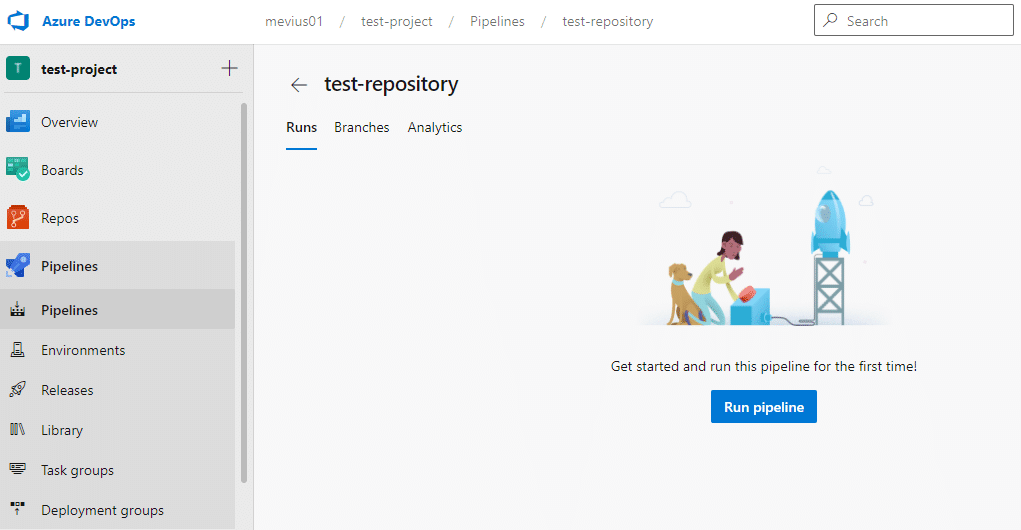1021x530 pixels.
Task: Click the Pipelines rocket hub icon
Action: (18, 266)
